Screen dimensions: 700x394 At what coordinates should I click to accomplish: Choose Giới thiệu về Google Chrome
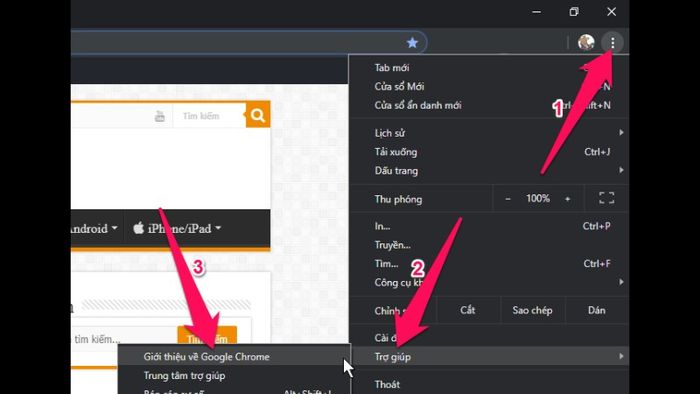(x=234, y=357)
